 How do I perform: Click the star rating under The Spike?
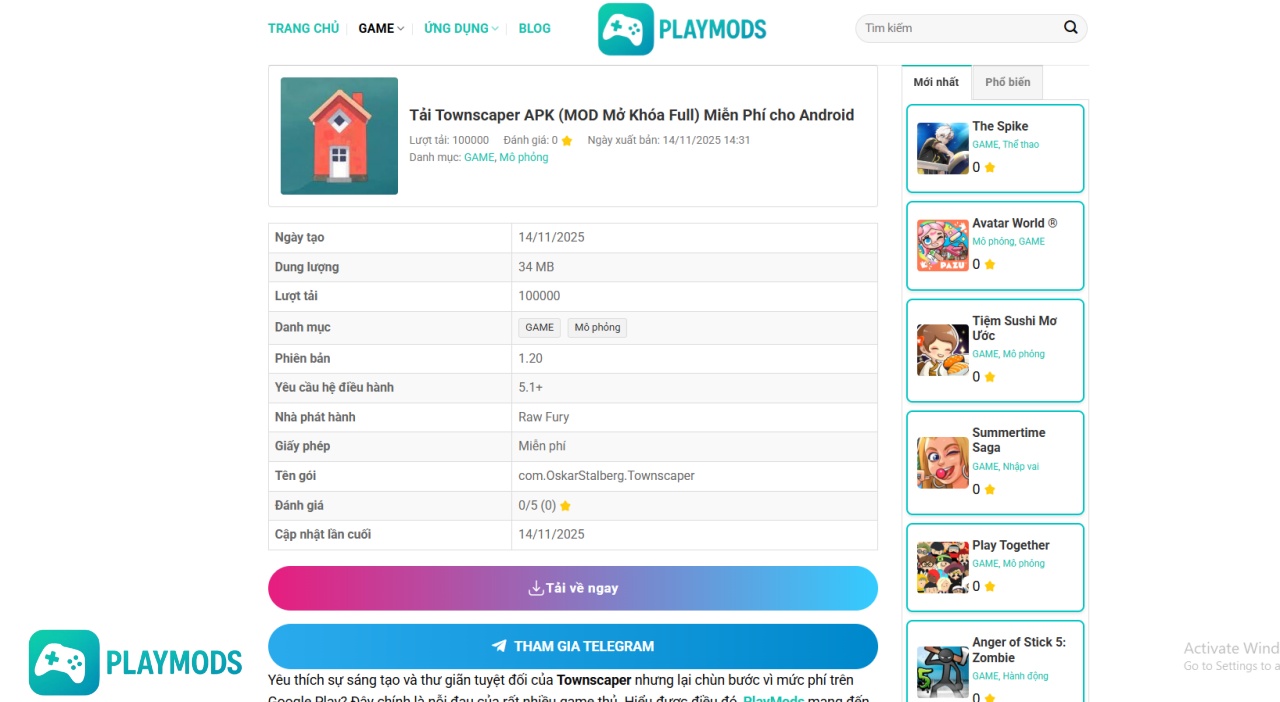point(990,168)
